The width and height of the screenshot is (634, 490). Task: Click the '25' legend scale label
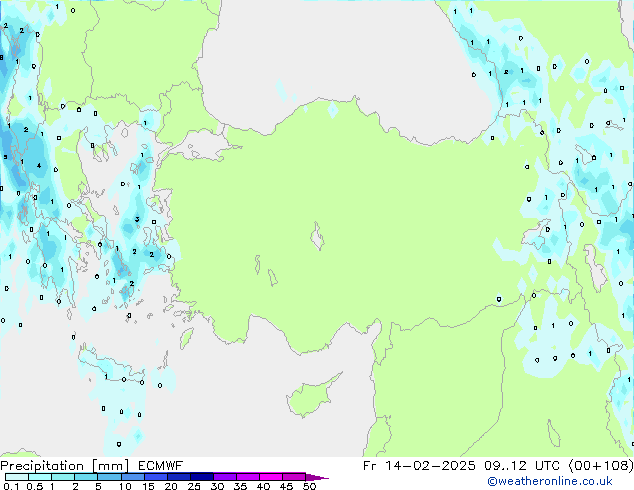click(194, 486)
